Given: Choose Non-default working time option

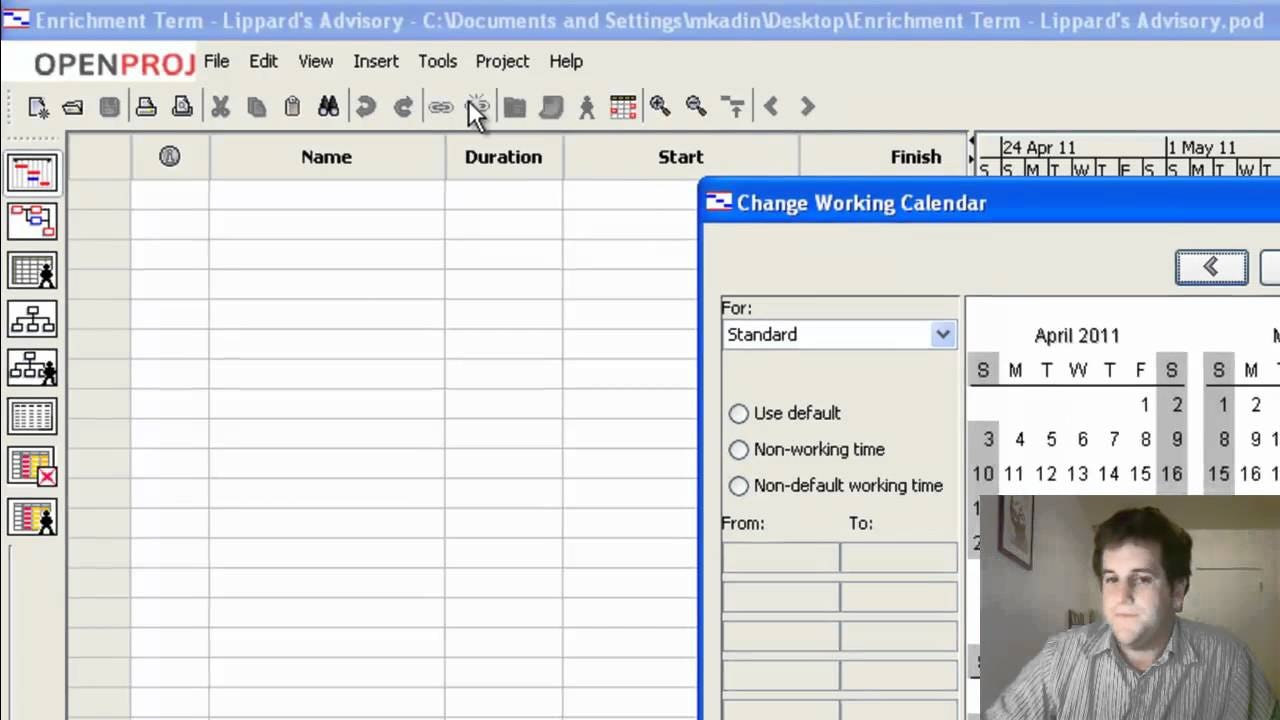Looking at the screenshot, I should pyautogui.click(x=738, y=486).
